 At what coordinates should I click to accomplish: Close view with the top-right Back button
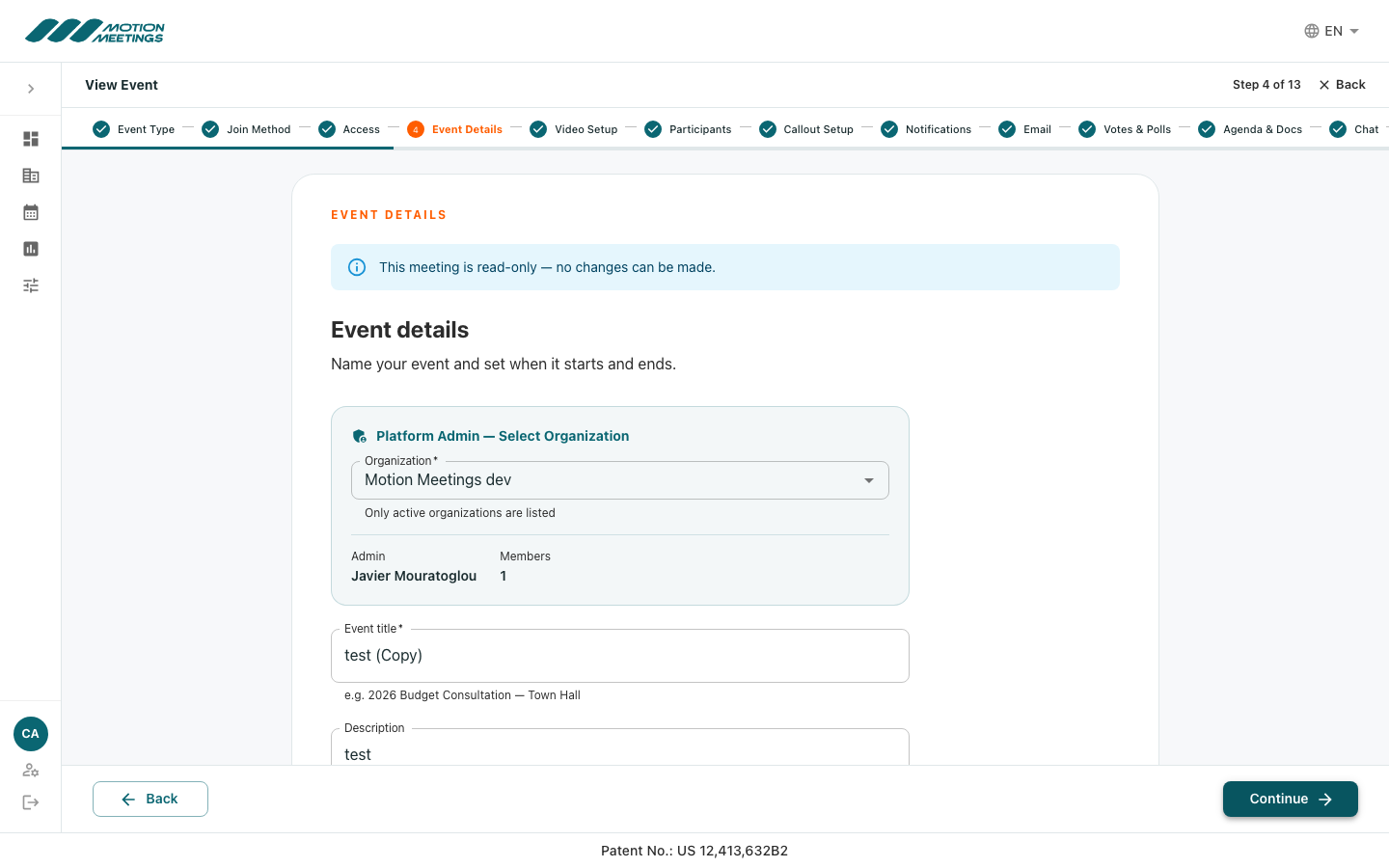point(1342,85)
